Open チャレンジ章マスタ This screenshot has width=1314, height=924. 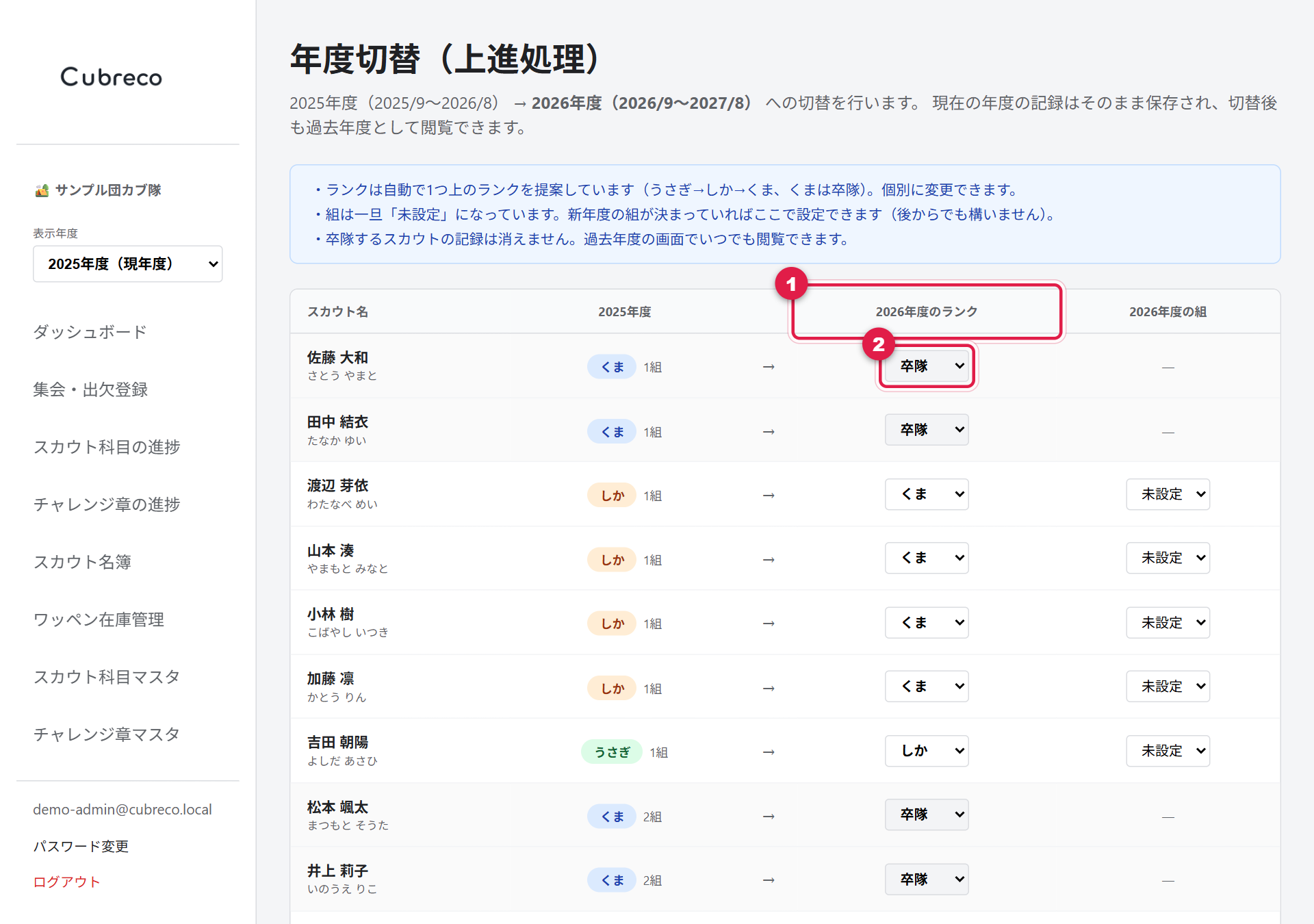point(106,734)
